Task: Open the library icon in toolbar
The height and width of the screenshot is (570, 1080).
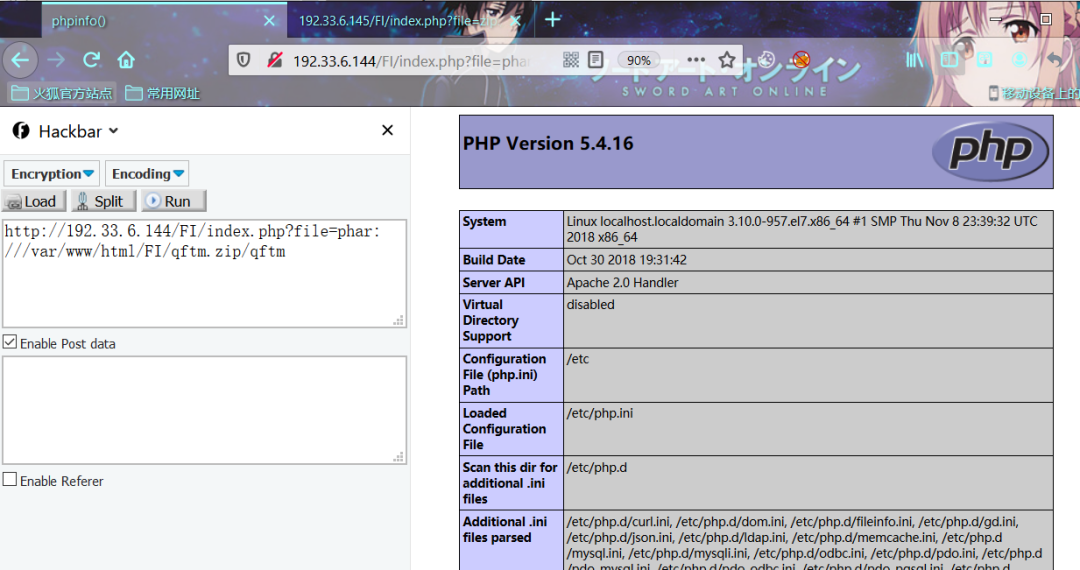Action: [x=915, y=60]
